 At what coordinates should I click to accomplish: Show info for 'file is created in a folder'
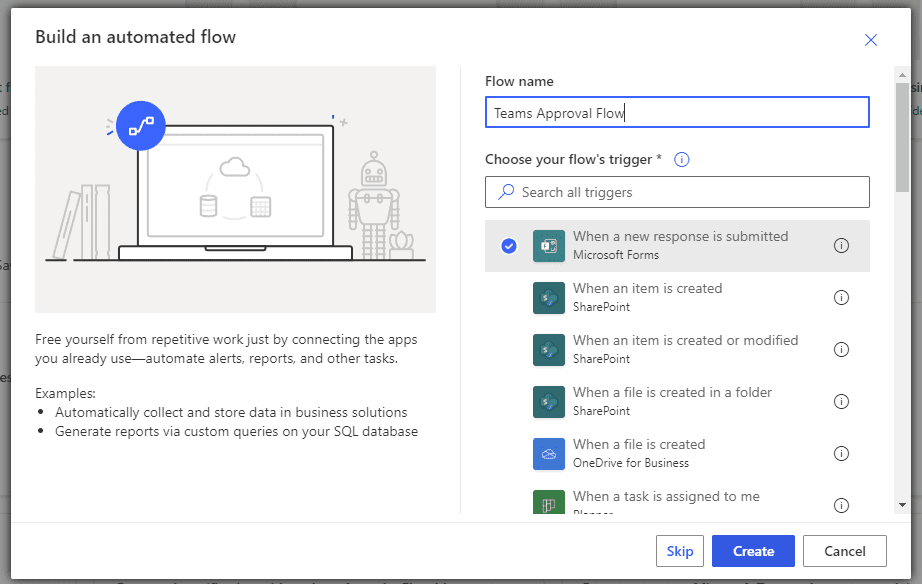tap(841, 402)
